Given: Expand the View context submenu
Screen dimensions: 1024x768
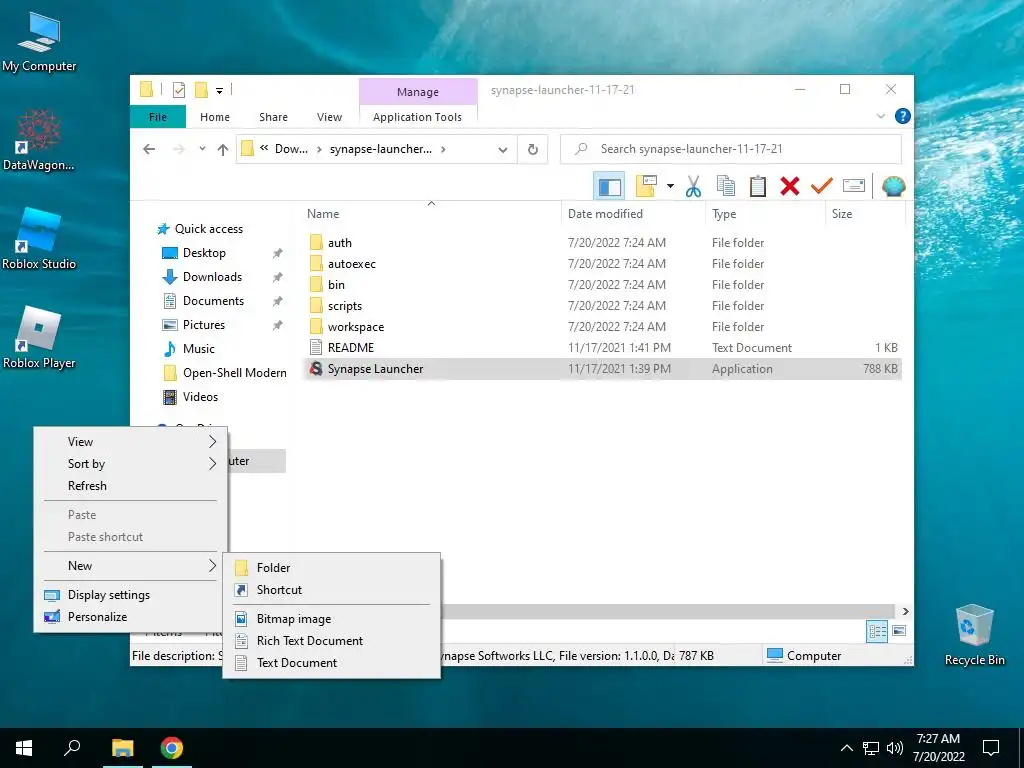Looking at the screenshot, I should coord(131,442).
